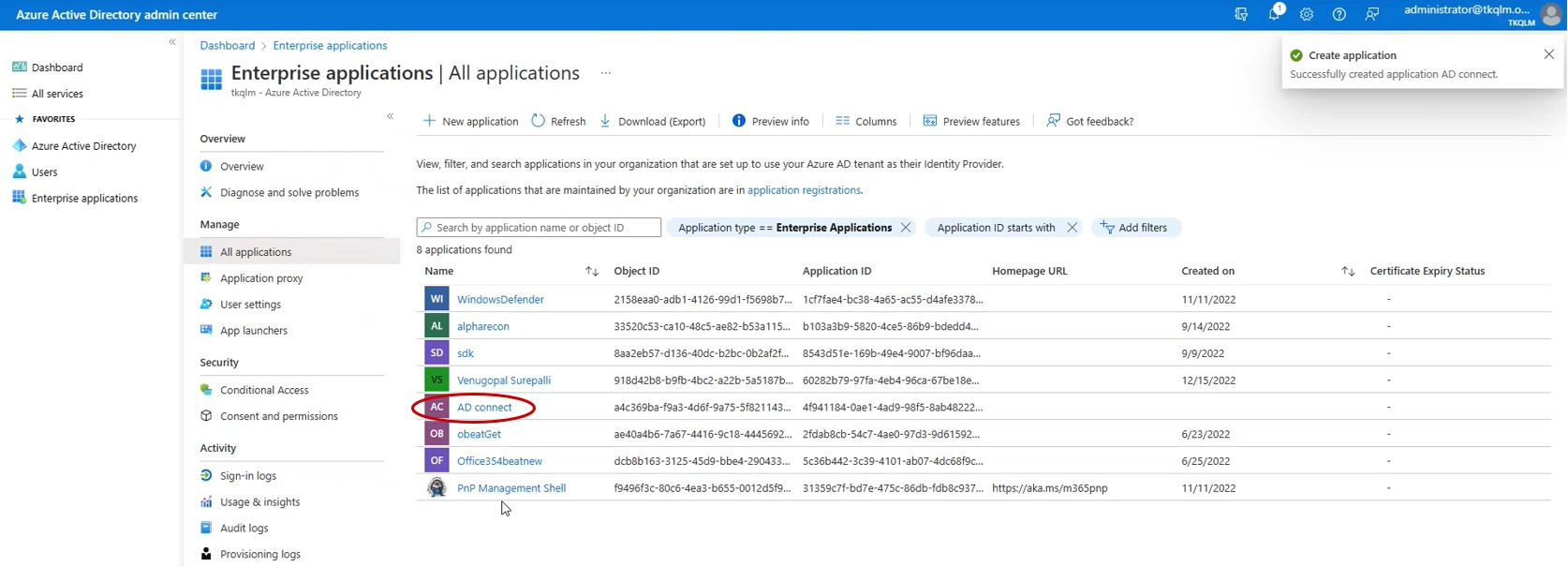Image resolution: width=1568 pixels, height=567 pixels.
Task: Dismiss the Create application notification
Action: click(1549, 54)
